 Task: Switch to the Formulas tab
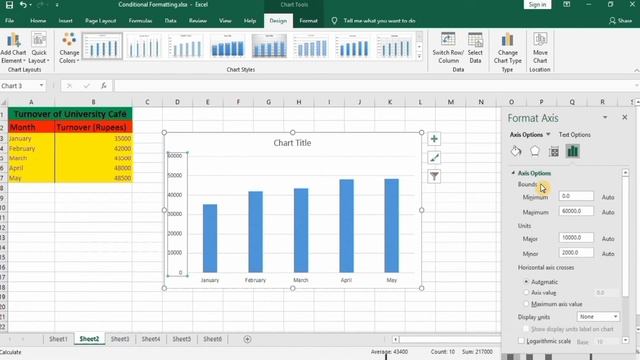(140, 20)
